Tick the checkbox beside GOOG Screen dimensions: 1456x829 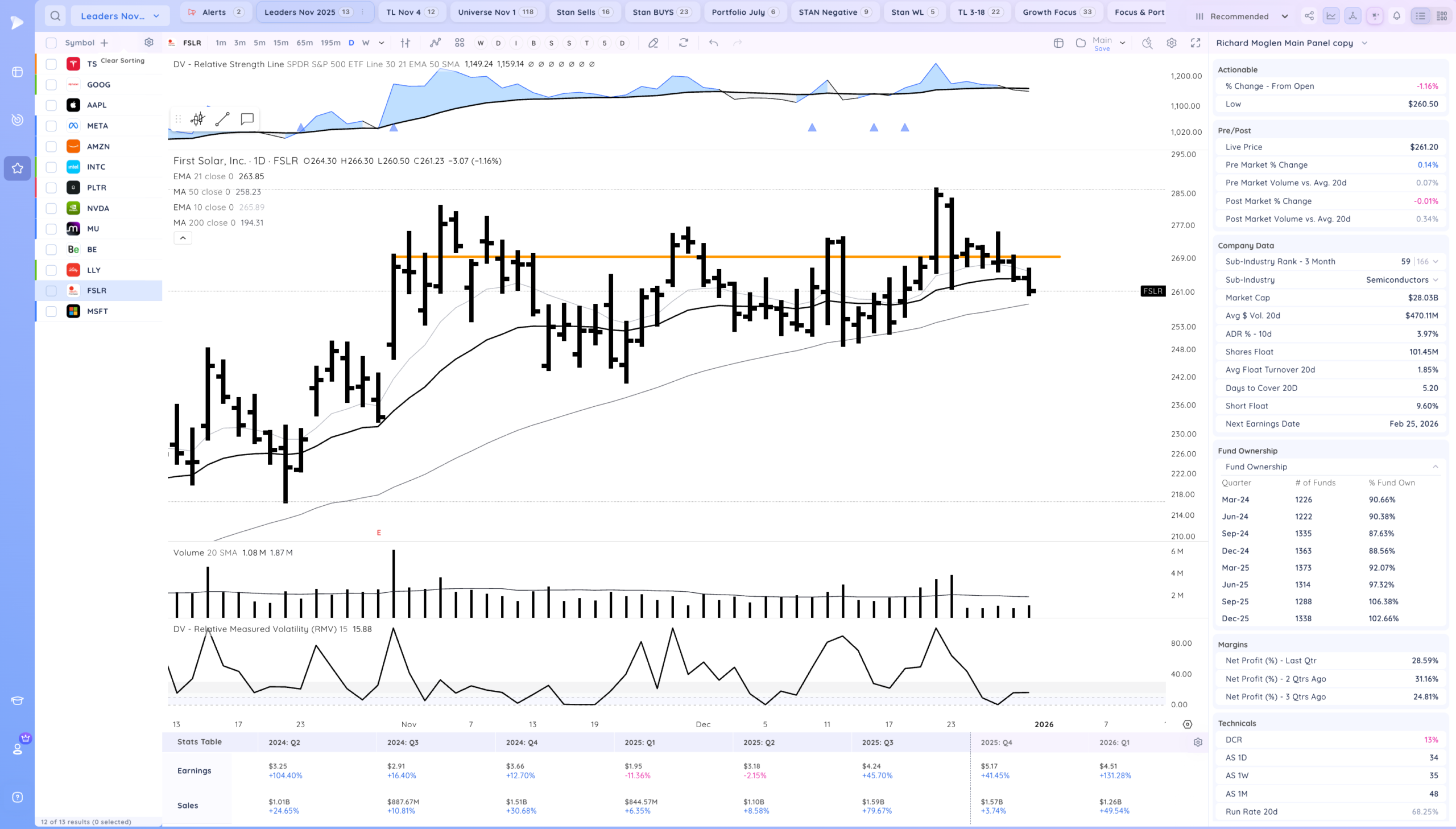[51, 85]
